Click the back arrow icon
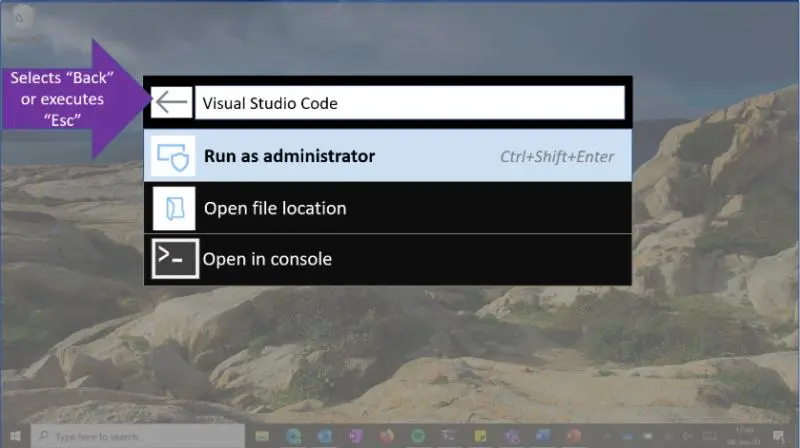Screen dimensions: 800x448 pyautogui.click(x=171, y=102)
